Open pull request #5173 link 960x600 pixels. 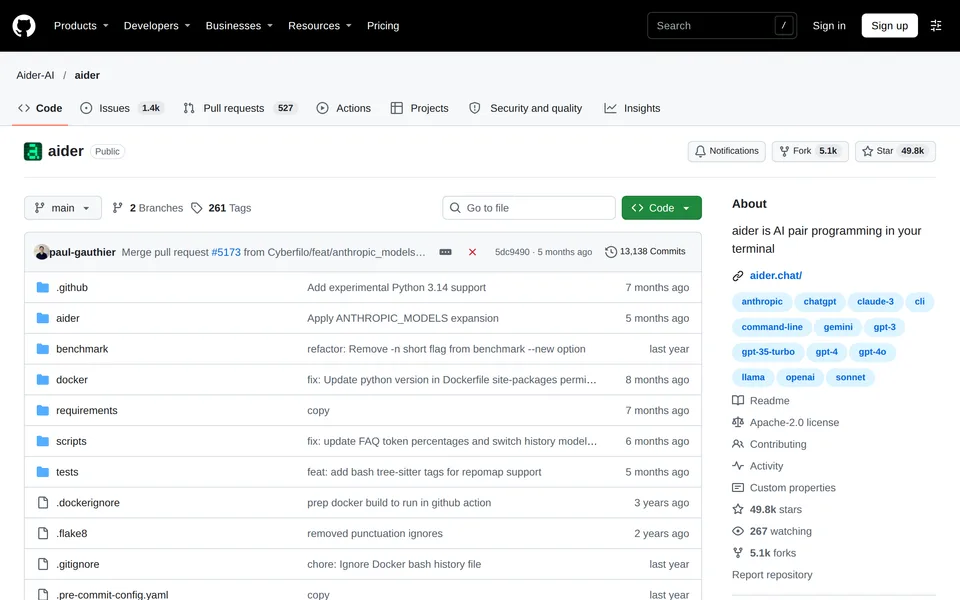point(226,252)
